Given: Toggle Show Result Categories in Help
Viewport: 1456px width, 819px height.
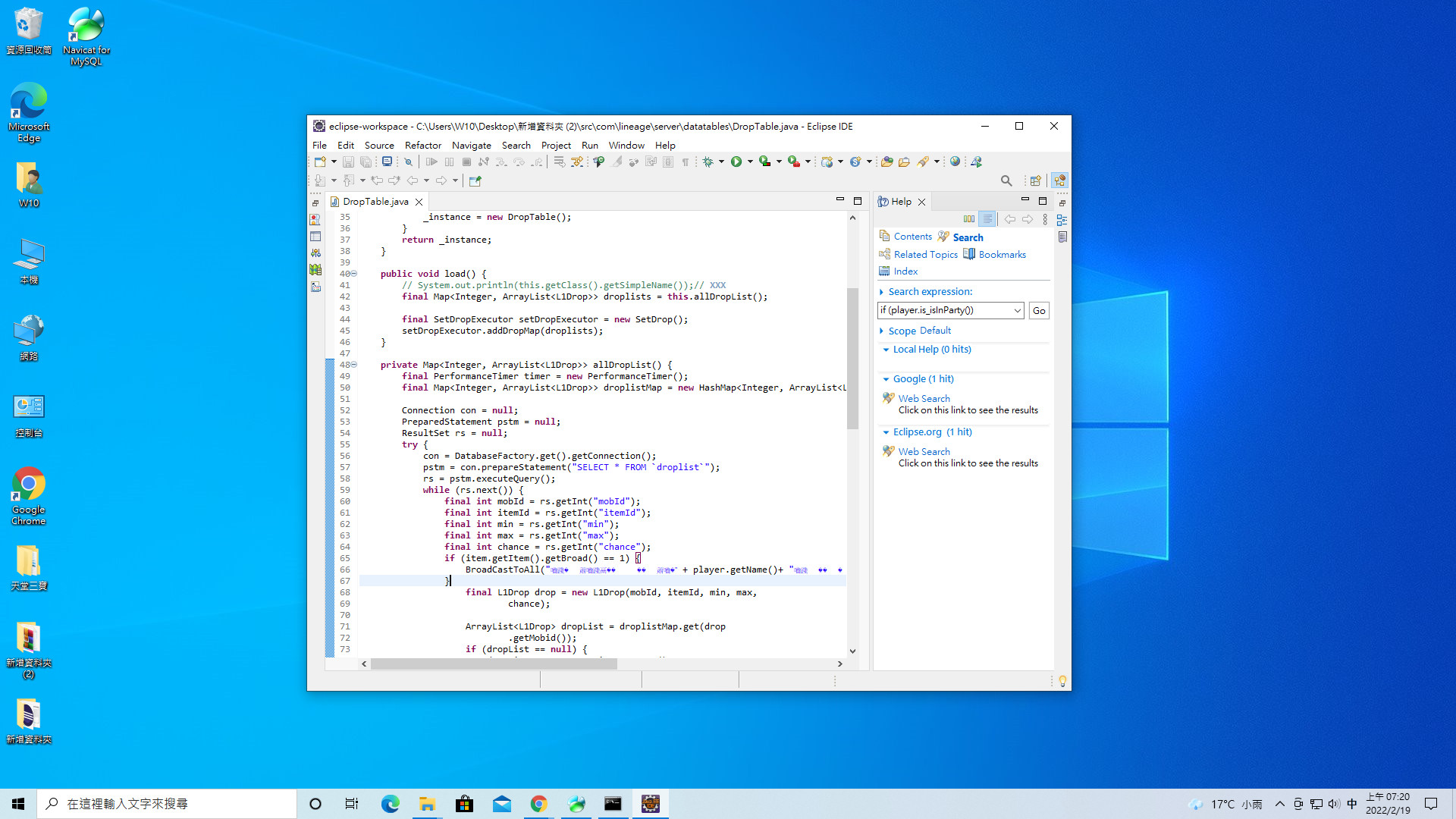Looking at the screenshot, I should pyautogui.click(x=969, y=219).
